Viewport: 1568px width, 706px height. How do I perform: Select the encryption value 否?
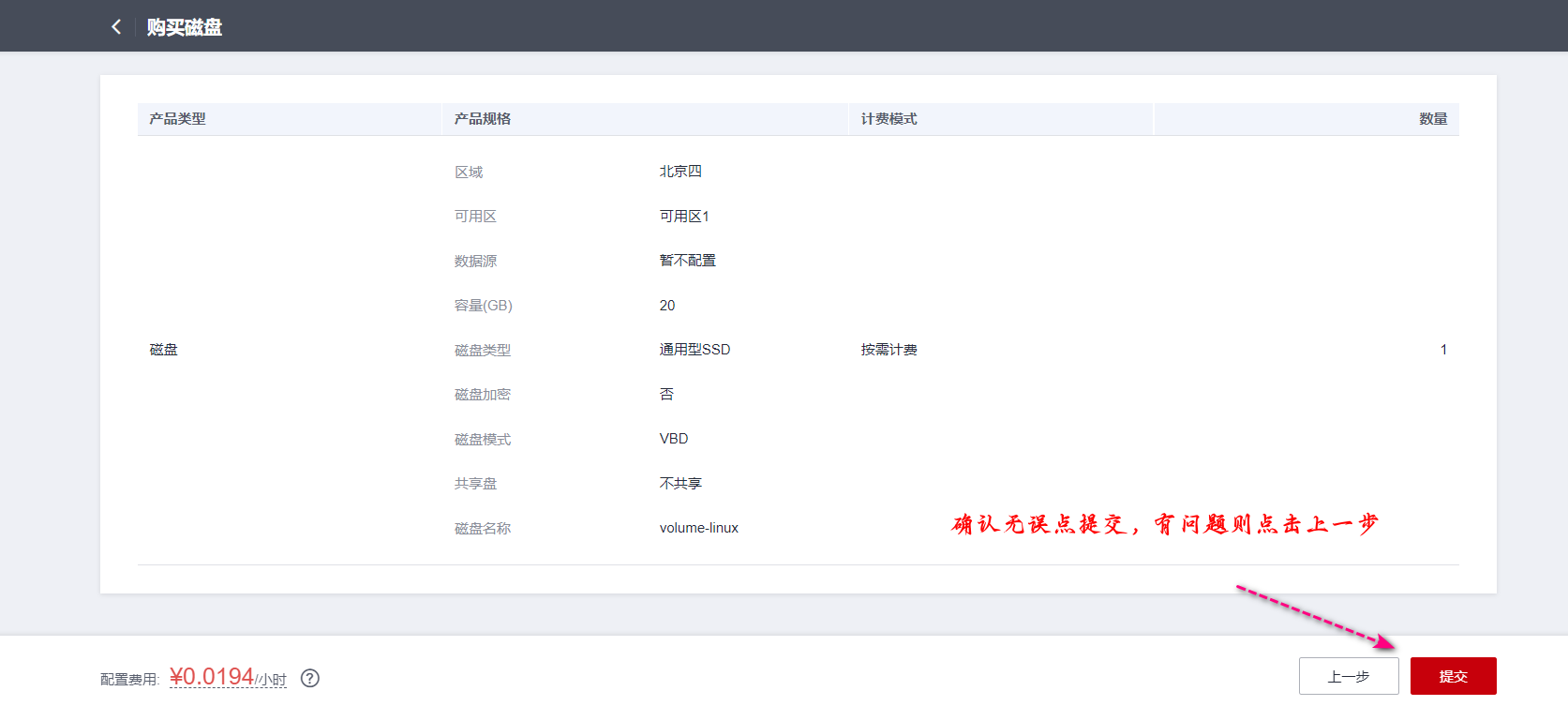tap(666, 395)
